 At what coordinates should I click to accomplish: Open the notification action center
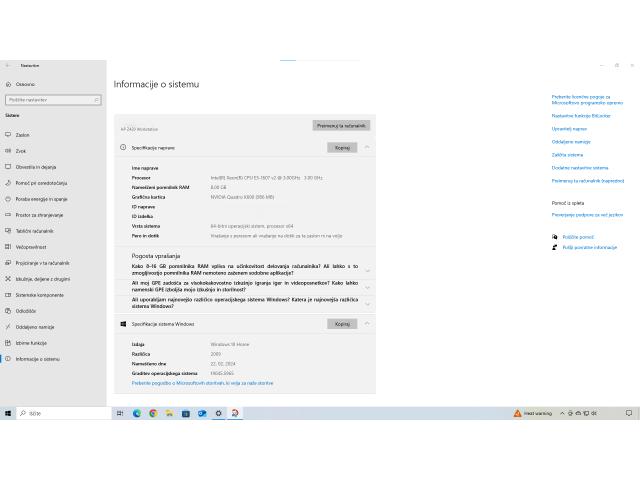(629, 413)
